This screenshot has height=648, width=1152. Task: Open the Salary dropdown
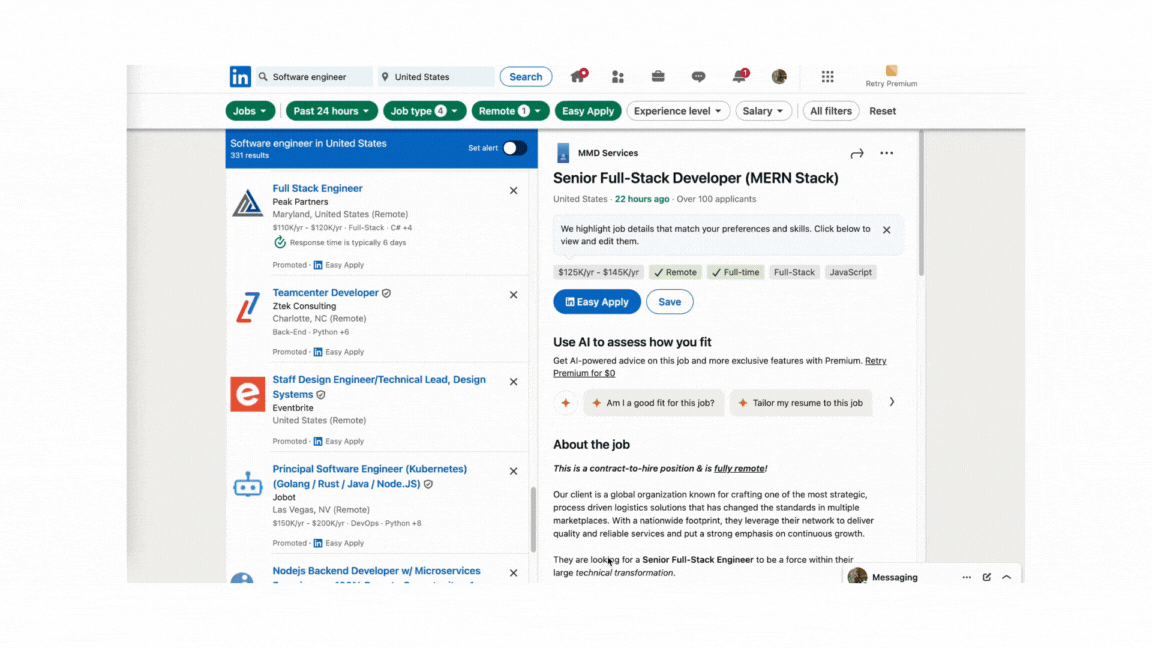[763, 111]
